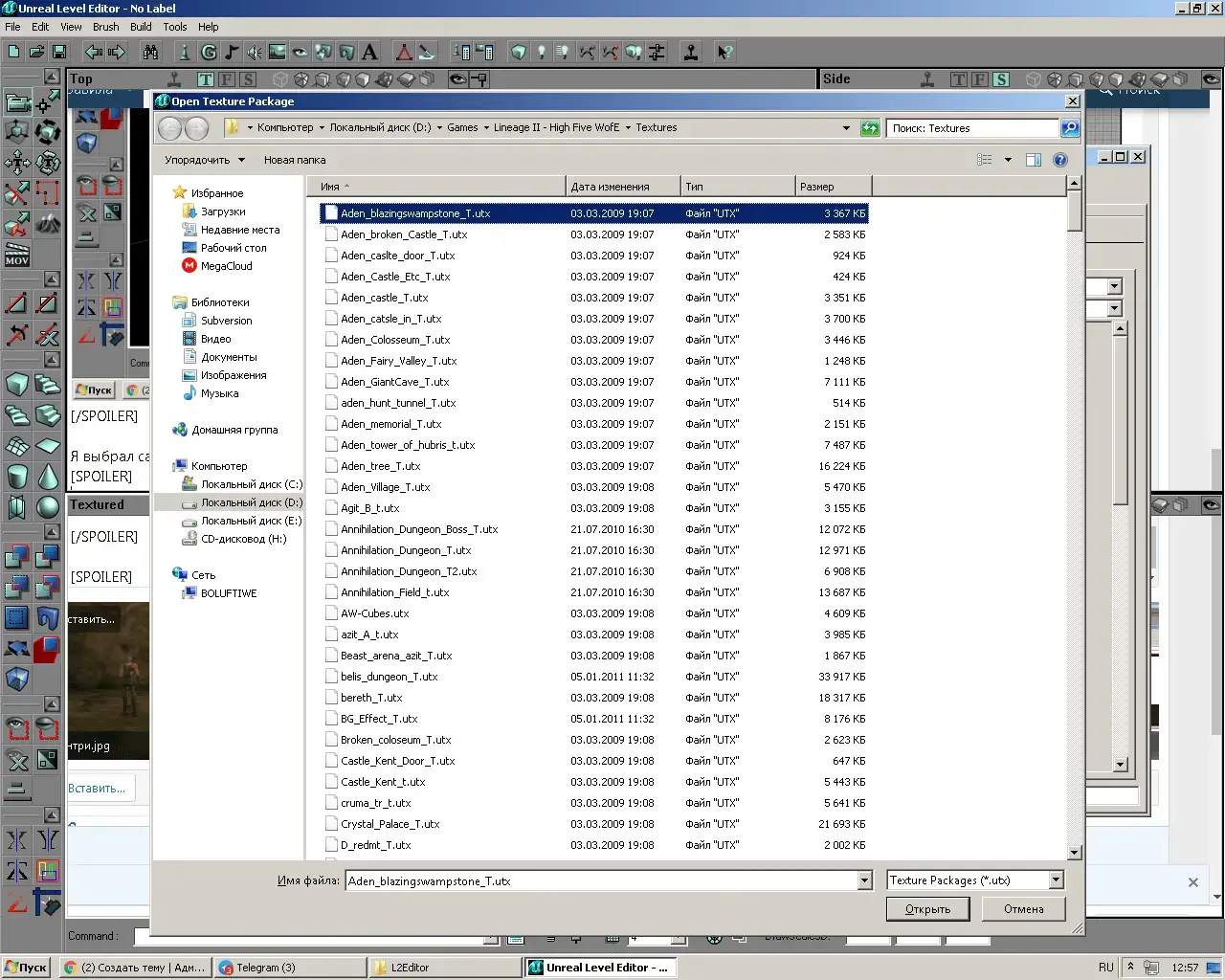Viewport: 1225px width, 980px height.
Task: Toggle the F mode in Side viewport
Action: [980, 79]
